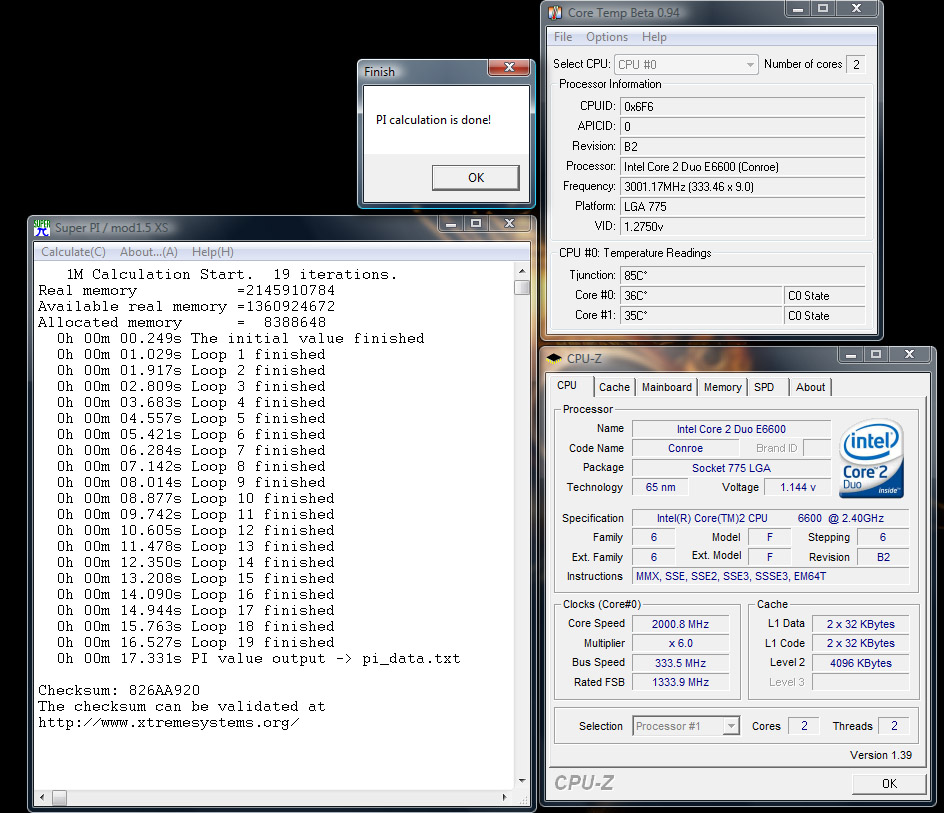Click the Rated FSB 1333.9 MHz value
Viewport: 944px width, 813px height.
680,682
